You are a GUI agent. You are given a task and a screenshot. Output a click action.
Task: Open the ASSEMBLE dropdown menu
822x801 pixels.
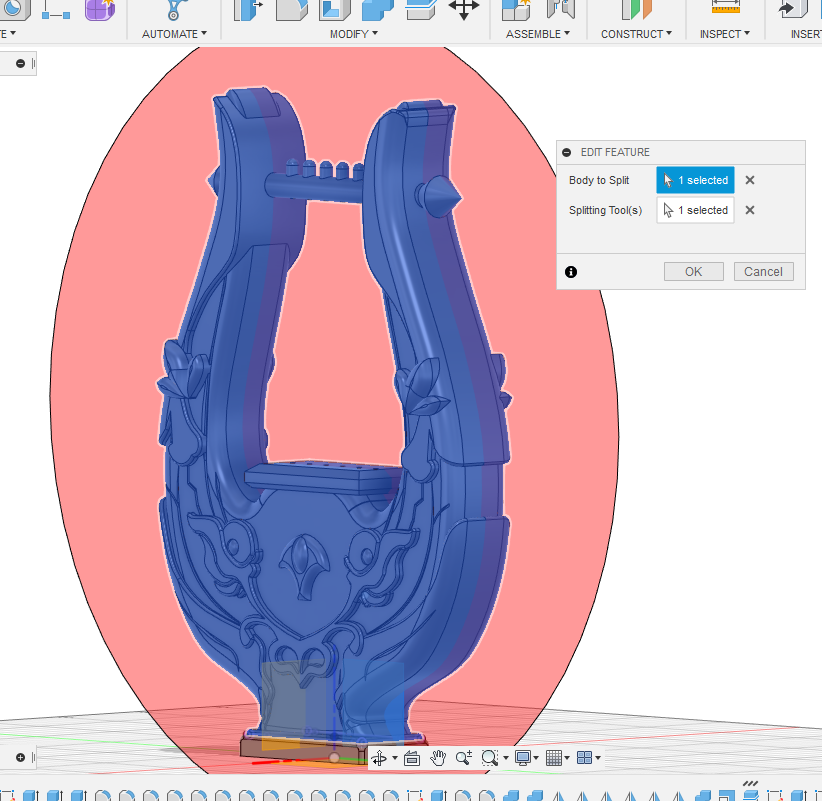pos(538,34)
